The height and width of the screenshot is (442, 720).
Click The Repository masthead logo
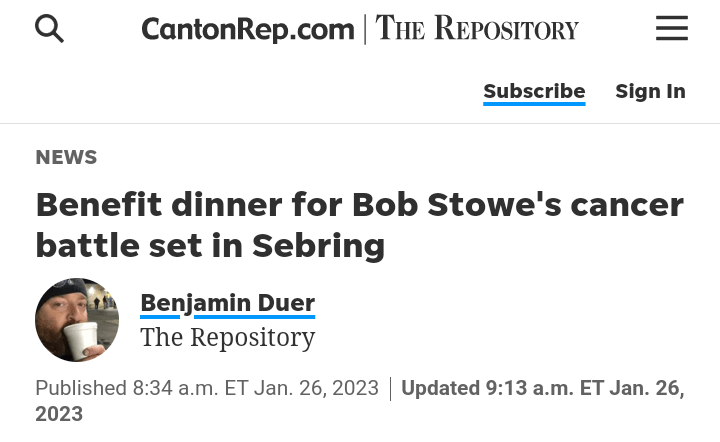[x=478, y=29]
